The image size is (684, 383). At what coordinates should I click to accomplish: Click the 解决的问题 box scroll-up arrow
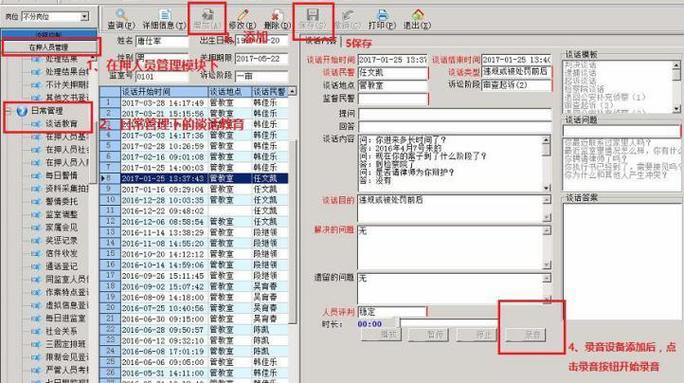pos(547,230)
